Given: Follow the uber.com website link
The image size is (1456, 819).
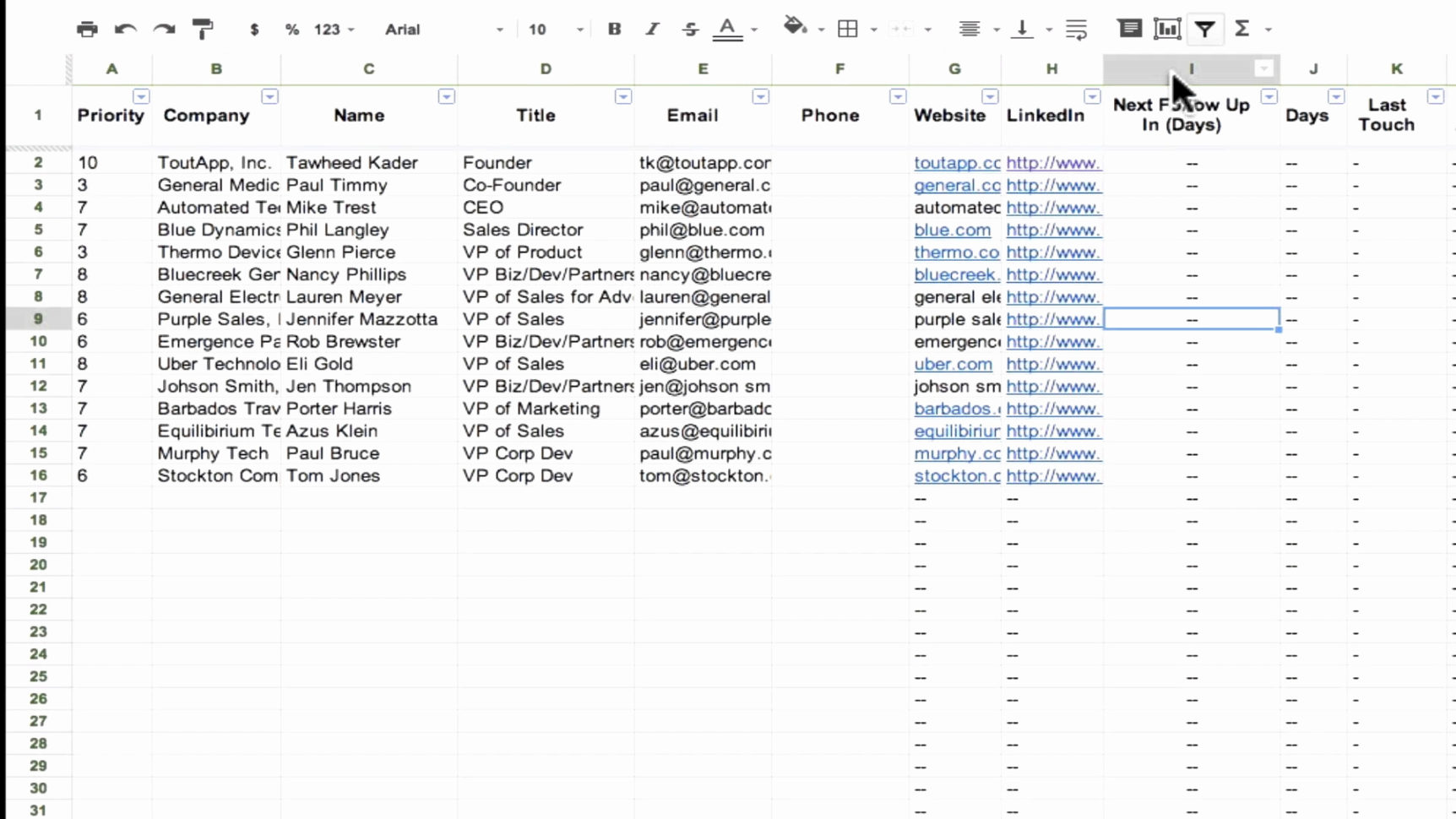Looking at the screenshot, I should click(953, 364).
